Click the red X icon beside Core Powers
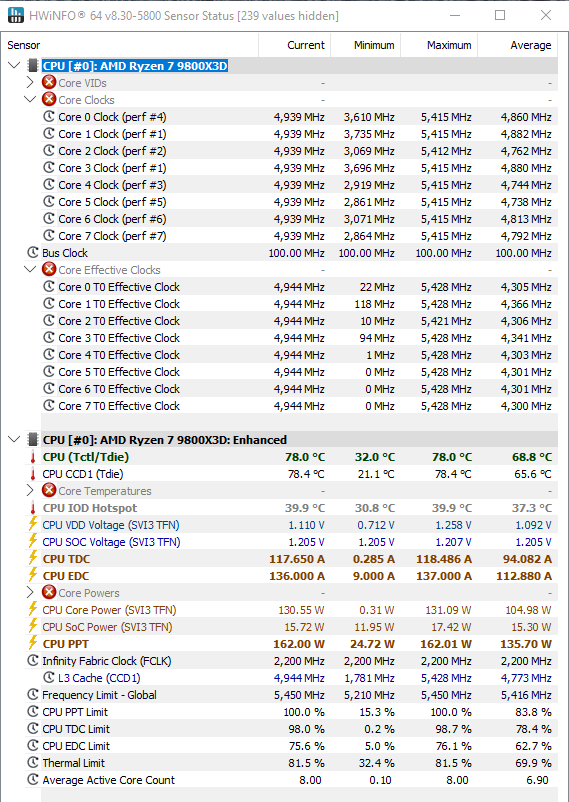569x802 pixels. pos(49,592)
